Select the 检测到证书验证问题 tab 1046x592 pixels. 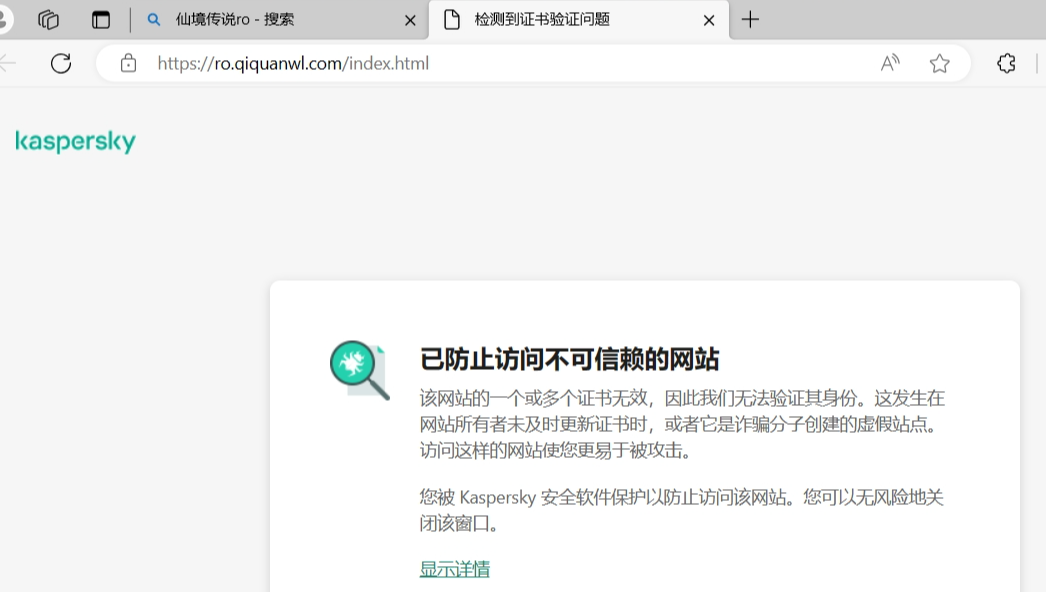(579, 20)
